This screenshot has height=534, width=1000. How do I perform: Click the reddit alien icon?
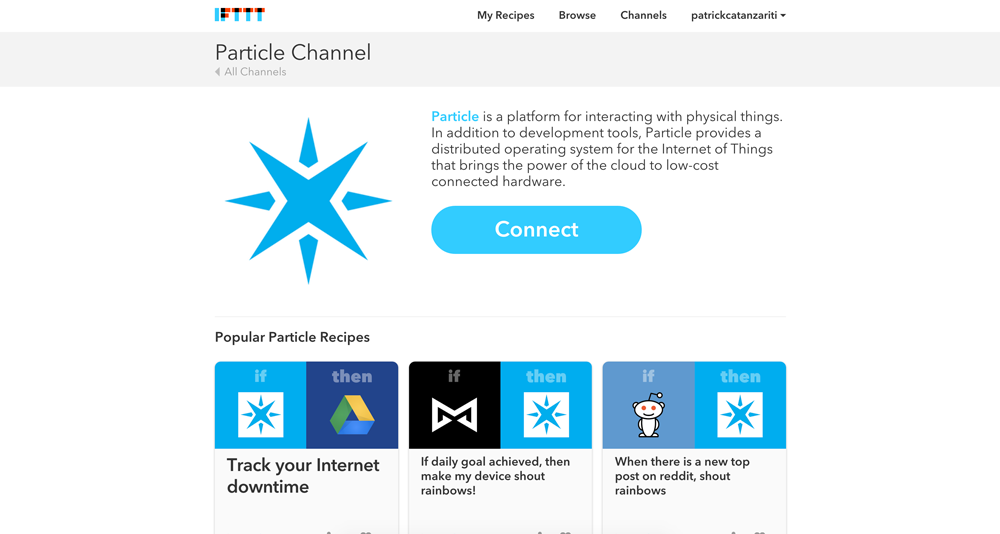(649, 415)
